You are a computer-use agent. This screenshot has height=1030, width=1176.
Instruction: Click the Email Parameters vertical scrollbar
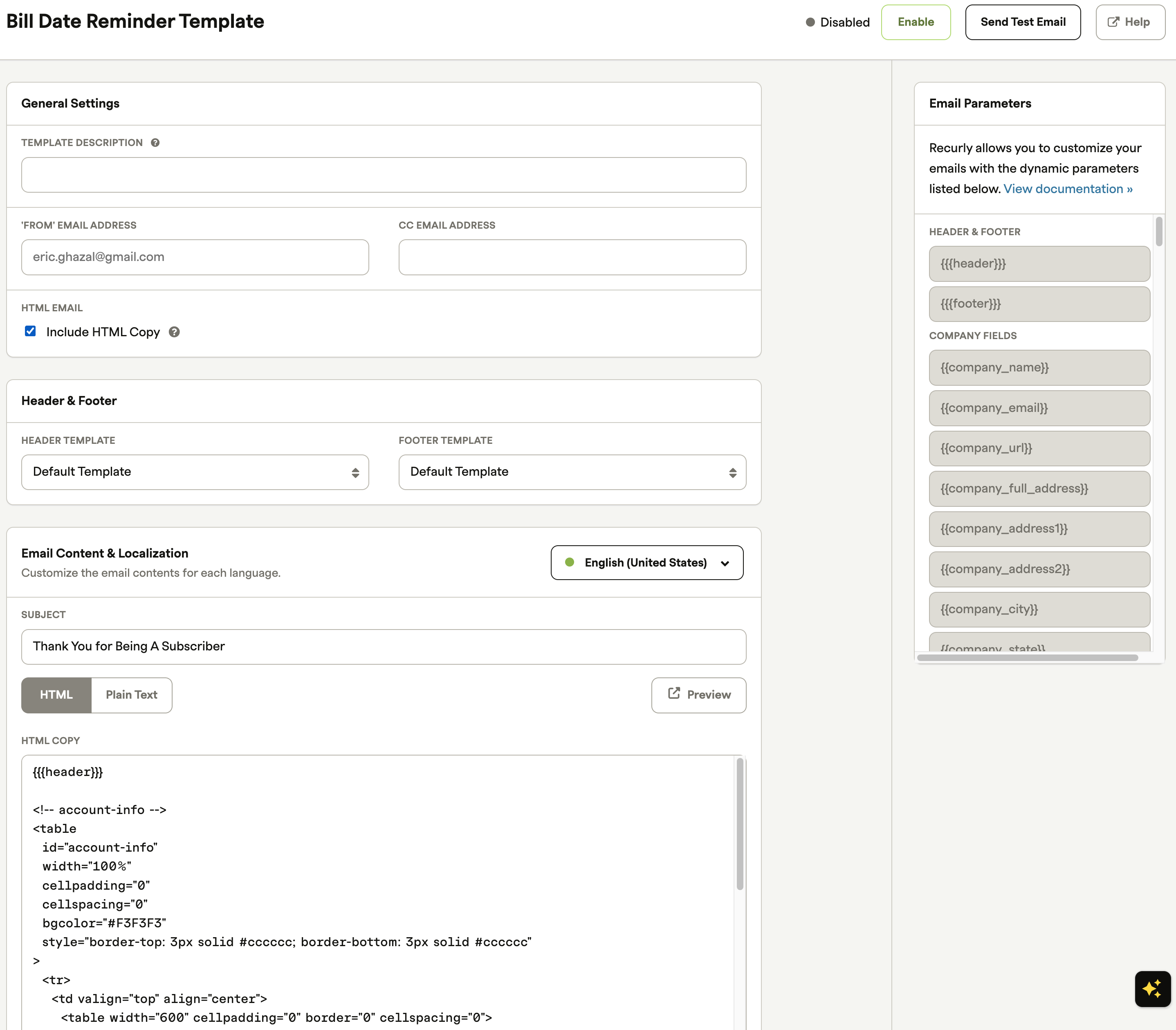pos(1159,232)
